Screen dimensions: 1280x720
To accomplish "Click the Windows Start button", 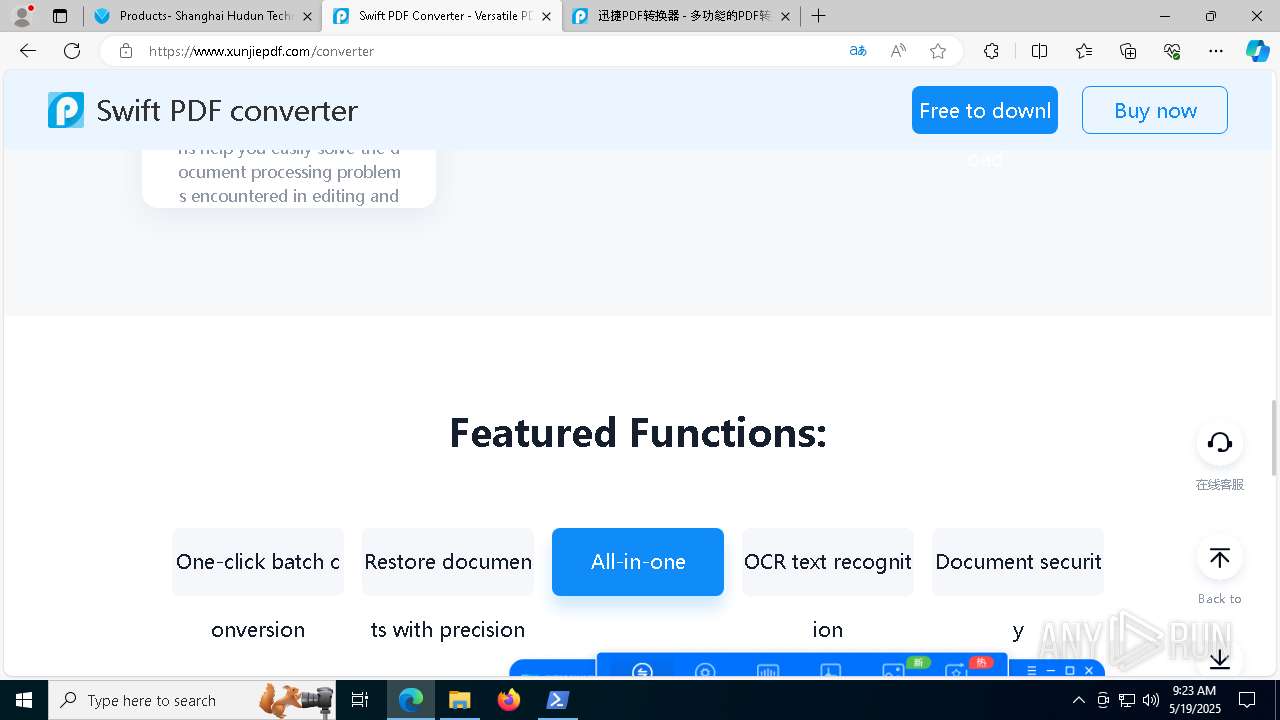I will 24,700.
